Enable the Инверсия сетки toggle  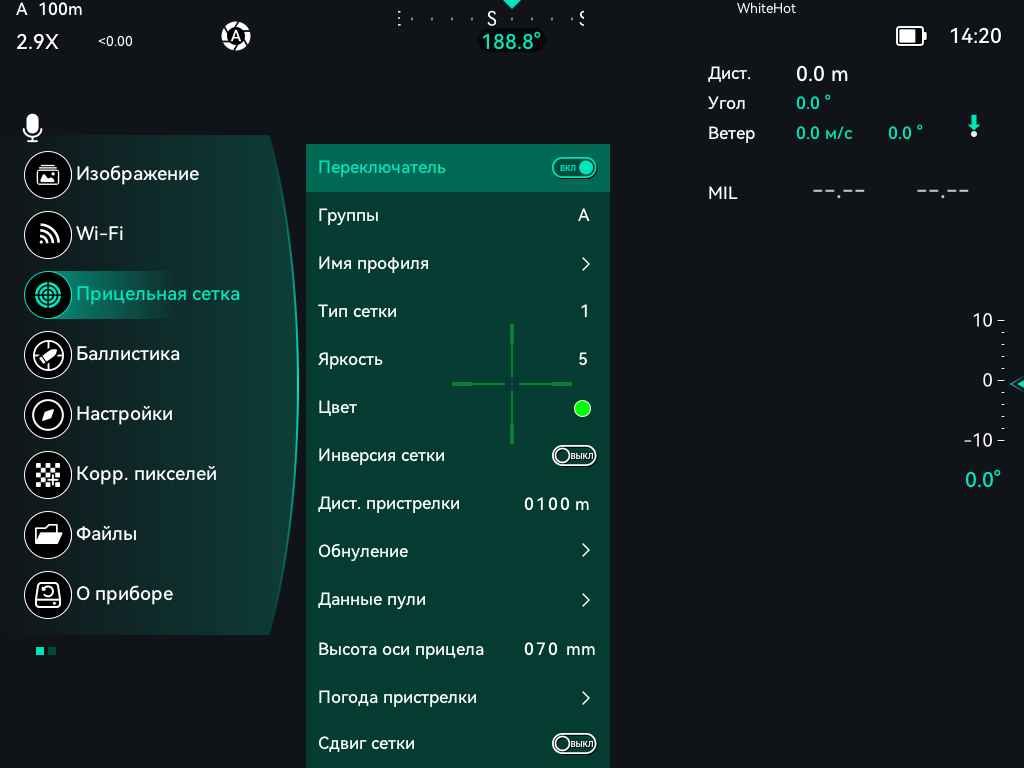(x=574, y=455)
